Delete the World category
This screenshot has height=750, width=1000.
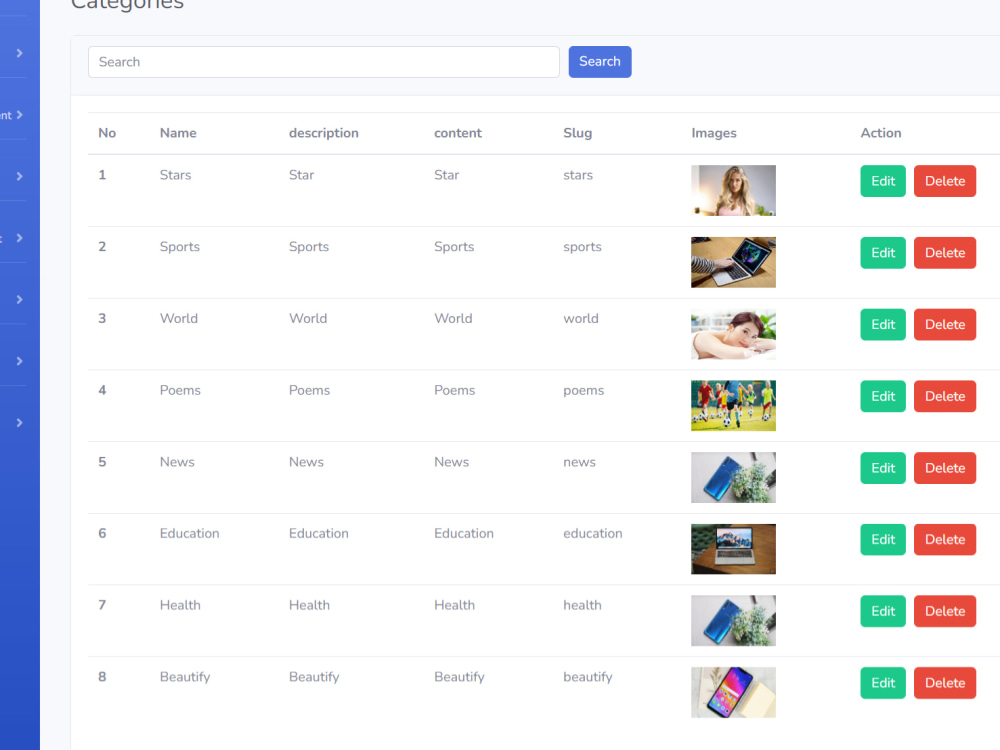tap(945, 325)
